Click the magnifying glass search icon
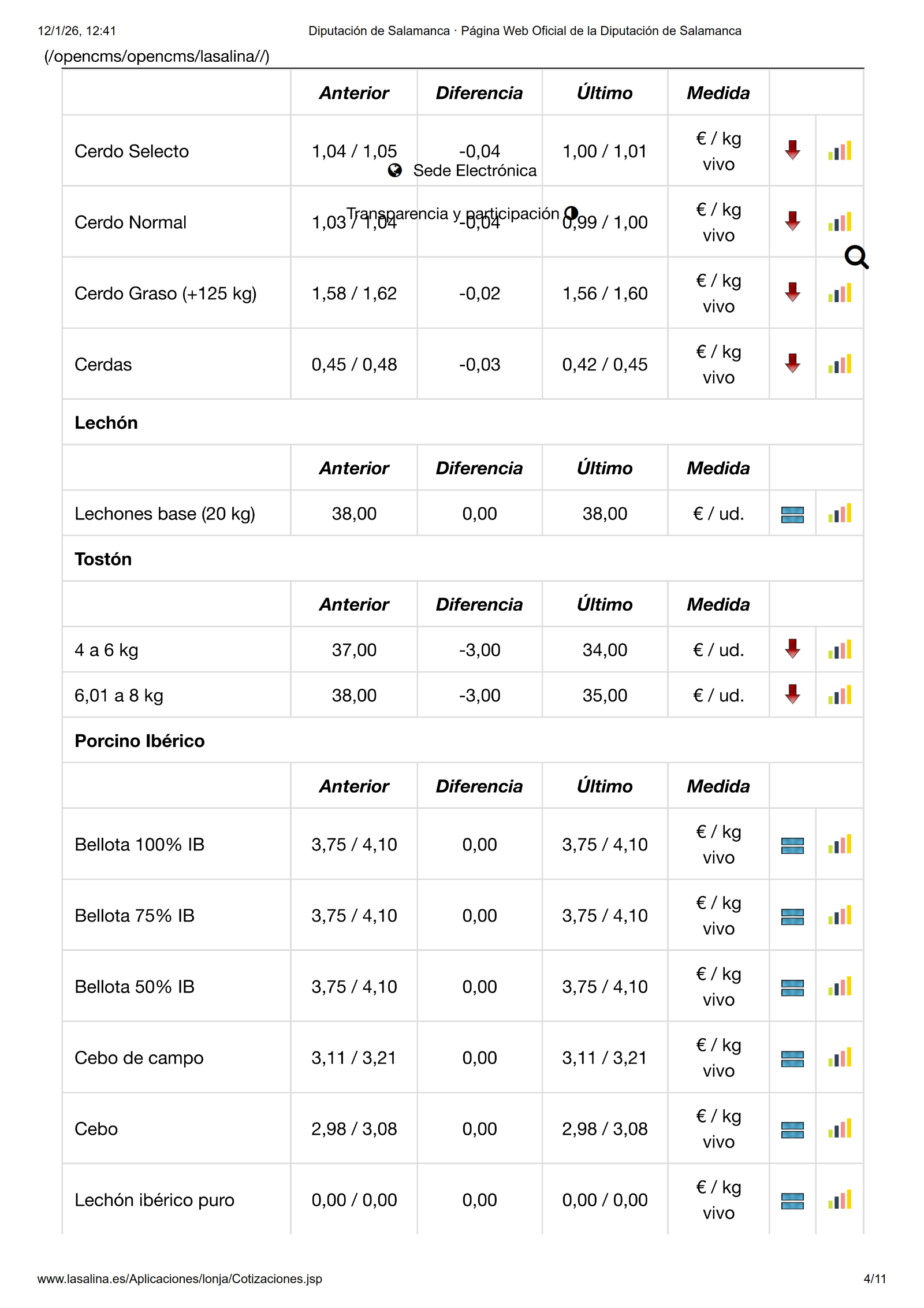Viewport: 924px width, 1308px height. [856, 257]
